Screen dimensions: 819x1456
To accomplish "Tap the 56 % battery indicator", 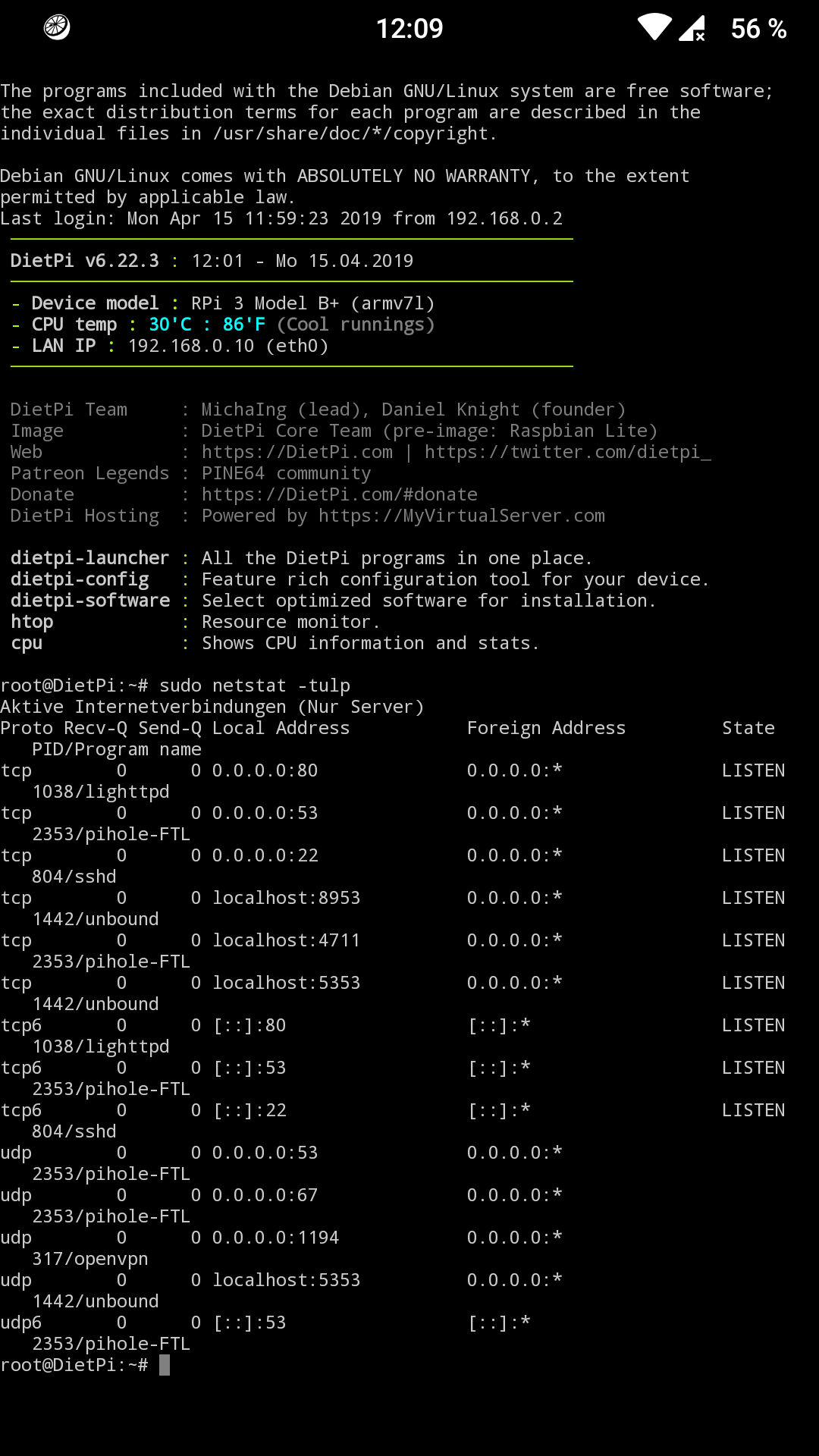I will tap(758, 29).
